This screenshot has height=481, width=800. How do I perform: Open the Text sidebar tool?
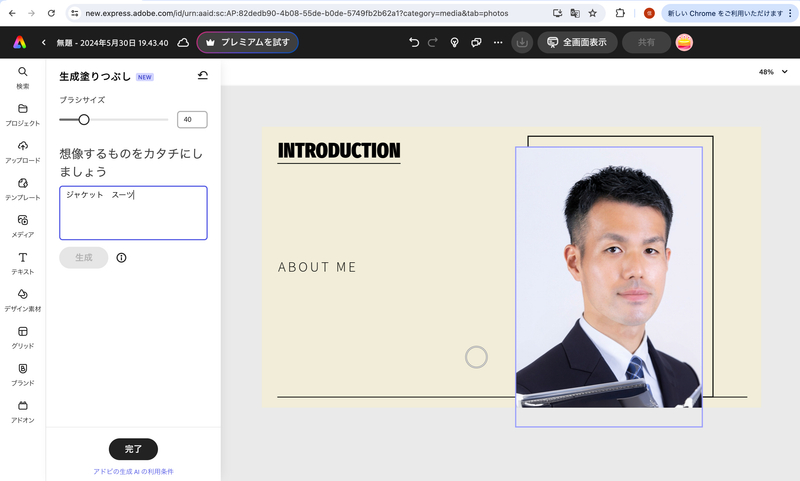[x=22, y=264]
